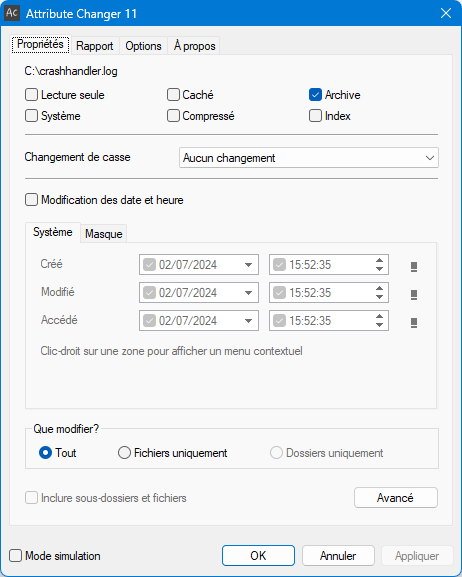Increase the Accédé time with up arrow

click(x=380, y=316)
